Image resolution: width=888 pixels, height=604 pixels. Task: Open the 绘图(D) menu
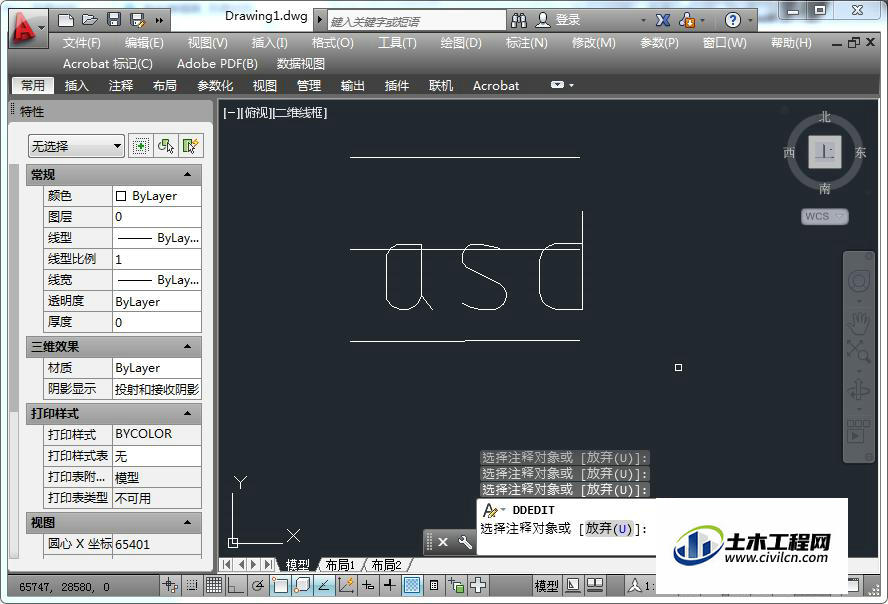(x=461, y=42)
